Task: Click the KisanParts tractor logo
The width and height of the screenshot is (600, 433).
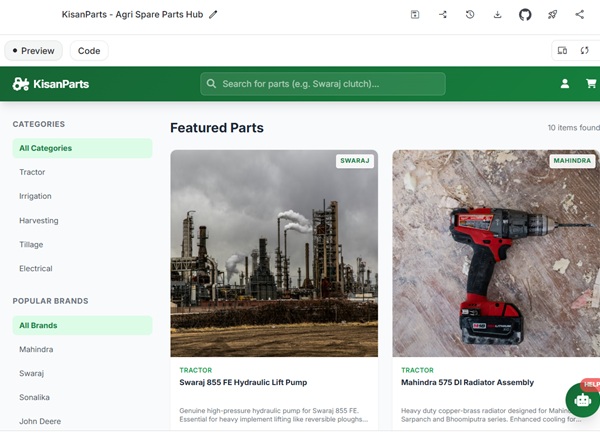Action: [21, 84]
